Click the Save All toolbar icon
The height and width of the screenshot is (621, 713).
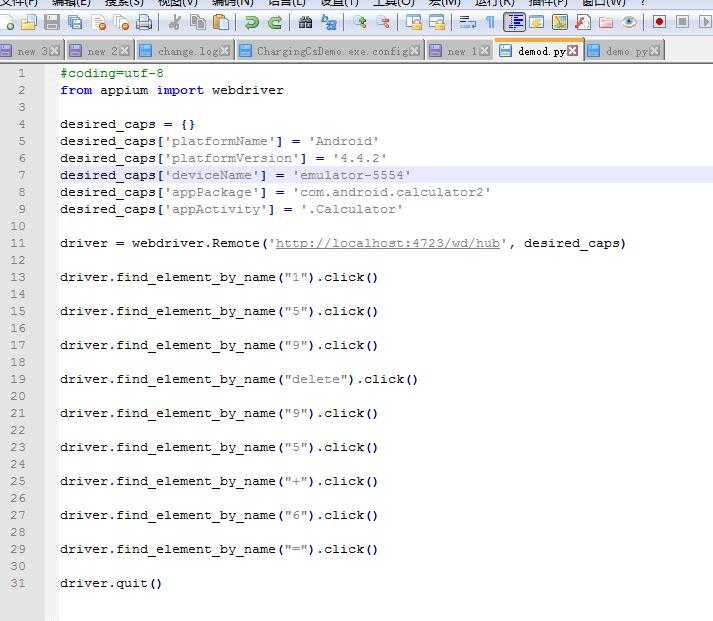tap(75, 22)
